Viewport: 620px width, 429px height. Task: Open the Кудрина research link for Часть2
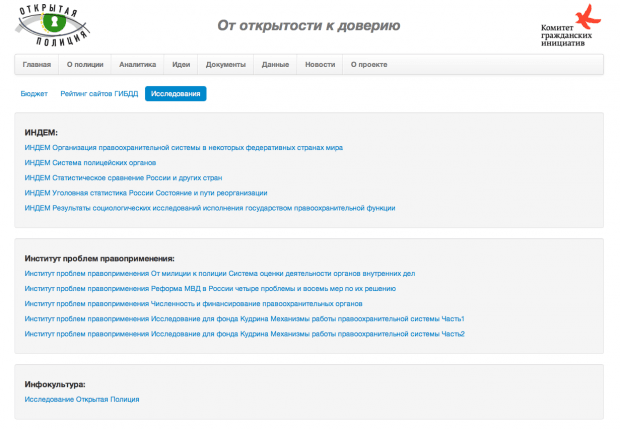244,333
